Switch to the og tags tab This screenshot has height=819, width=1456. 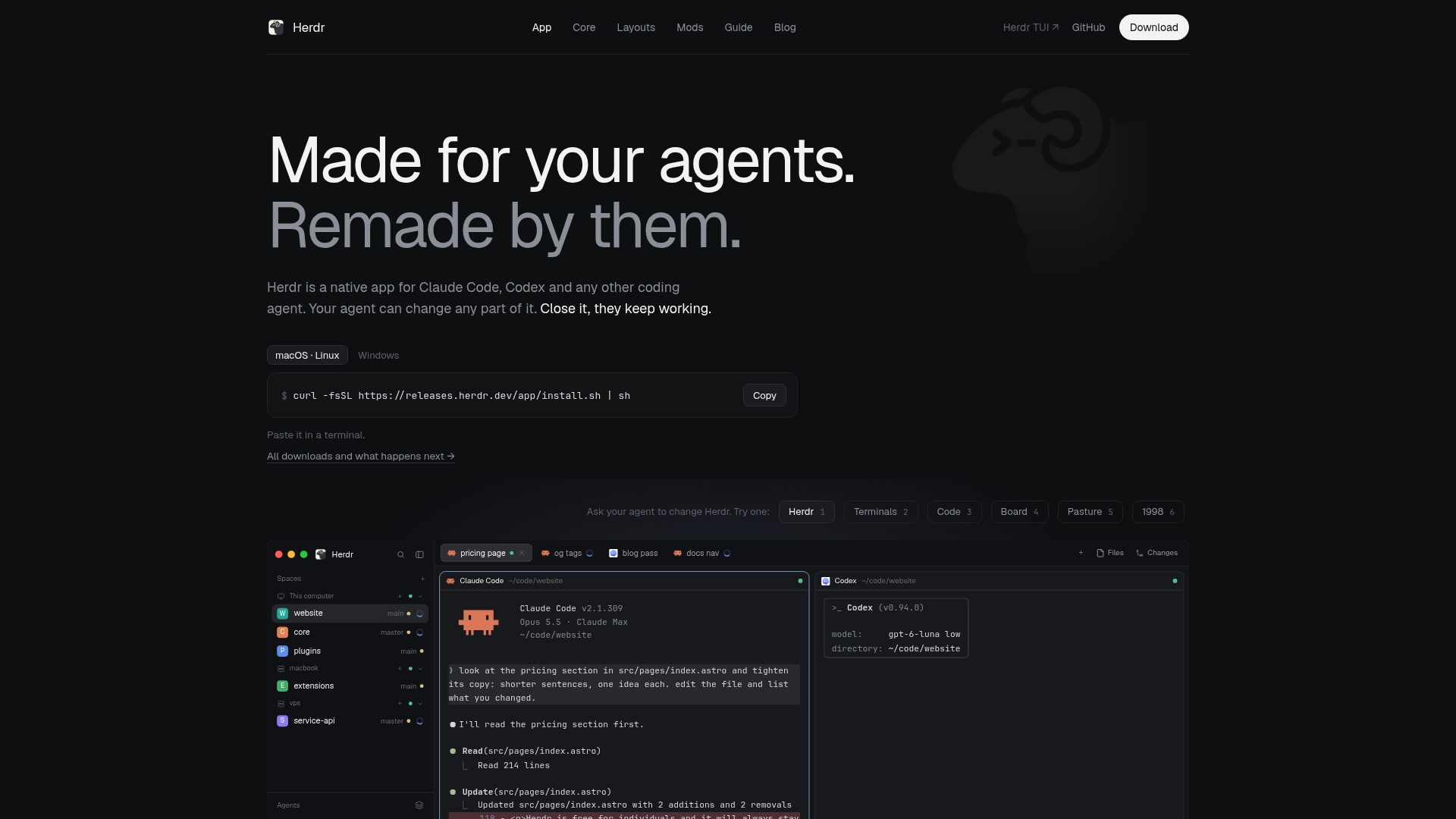(x=567, y=554)
